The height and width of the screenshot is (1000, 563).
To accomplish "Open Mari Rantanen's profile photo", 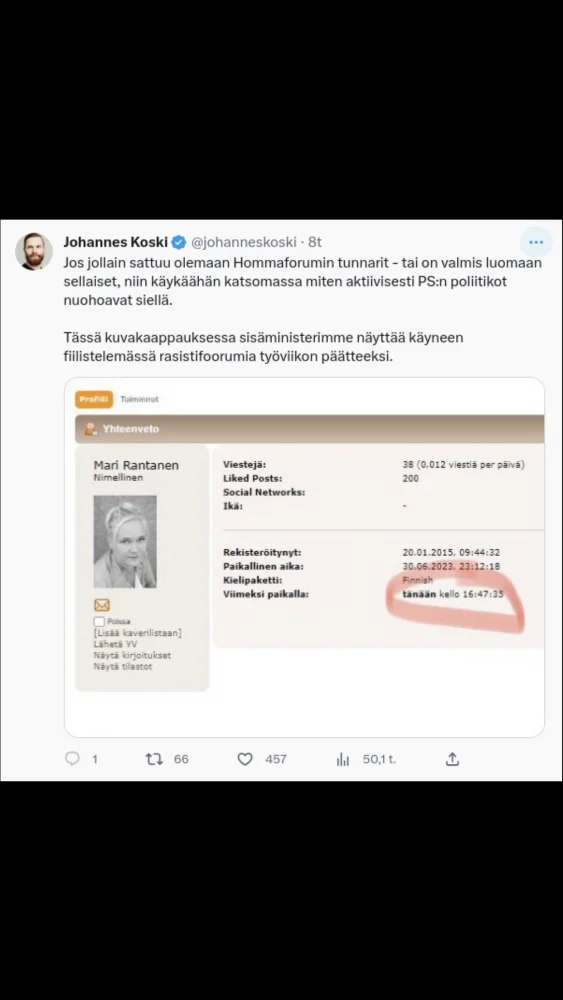I will 125,541.
